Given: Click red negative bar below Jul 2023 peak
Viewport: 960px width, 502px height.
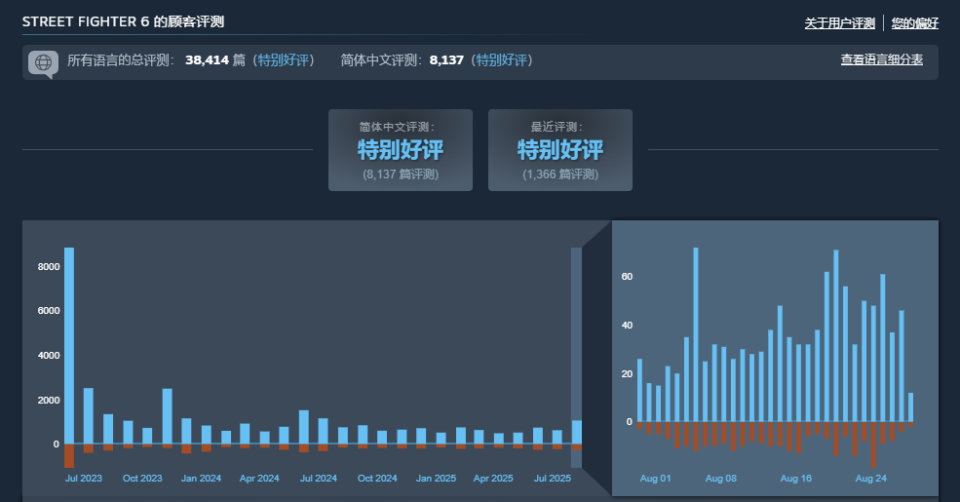Looking at the screenshot, I should (x=69, y=456).
